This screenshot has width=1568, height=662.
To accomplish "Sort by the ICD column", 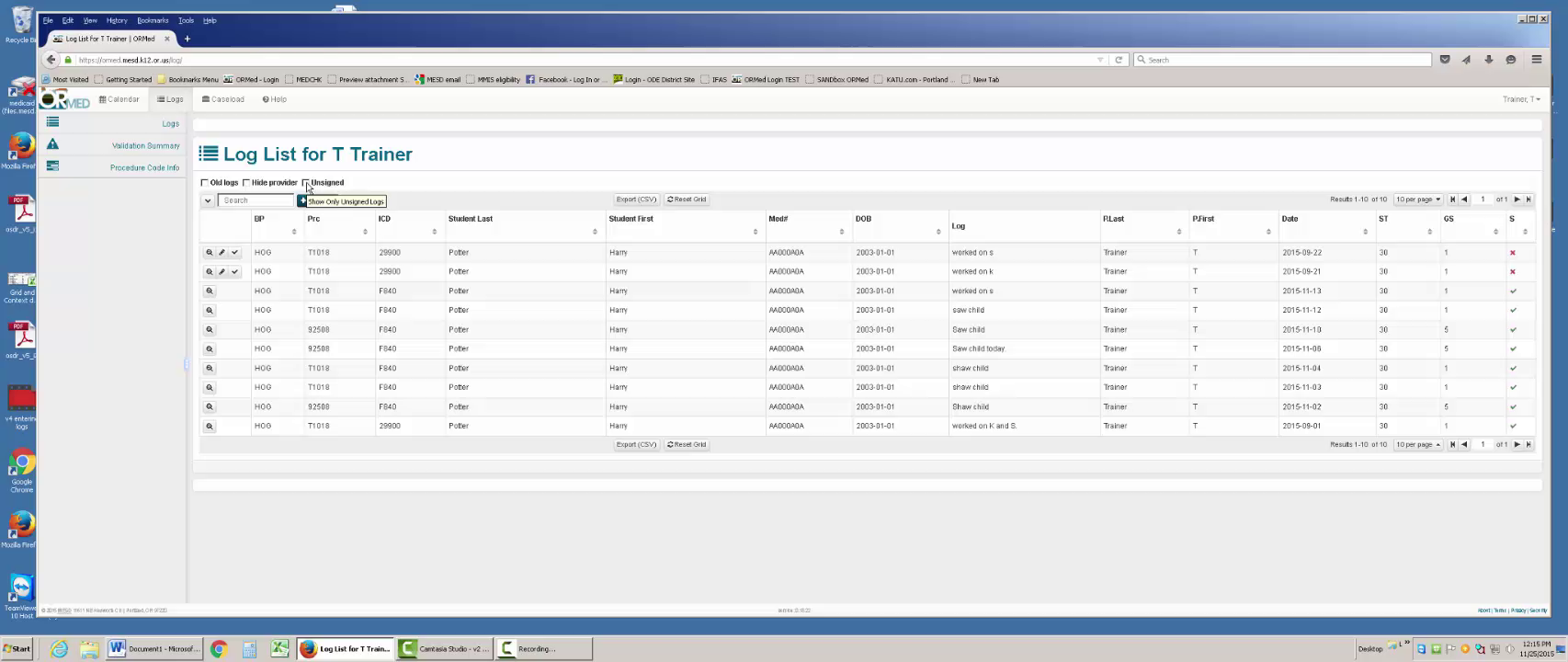I will pyautogui.click(x=409, y=225).
